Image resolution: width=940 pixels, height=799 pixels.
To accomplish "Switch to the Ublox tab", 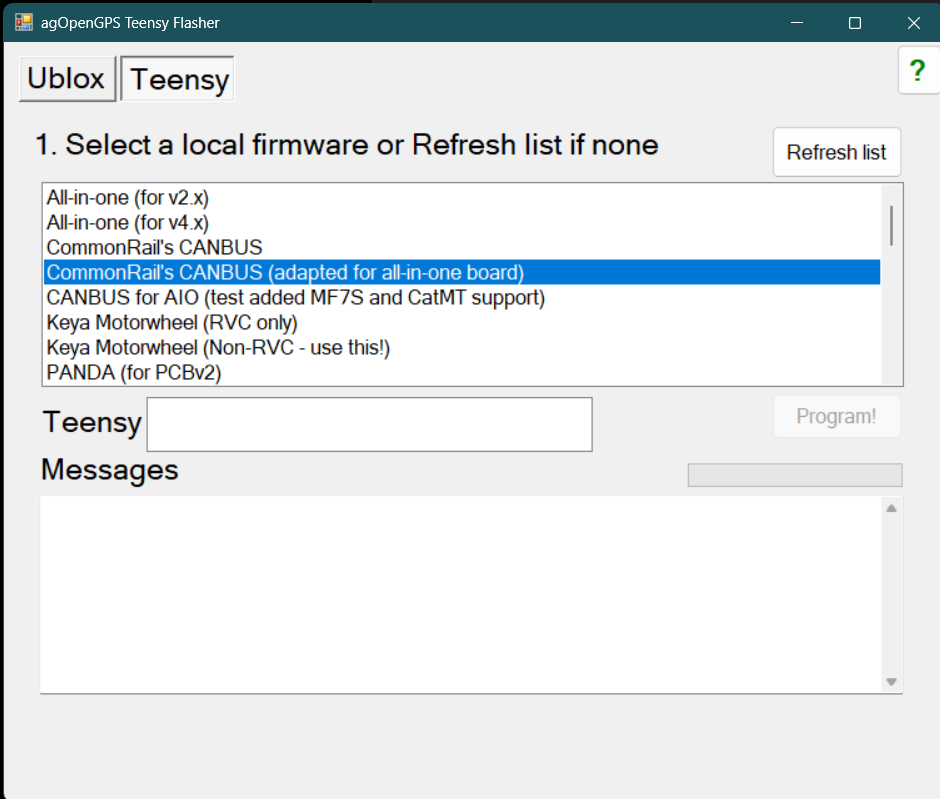I will 67,79.
